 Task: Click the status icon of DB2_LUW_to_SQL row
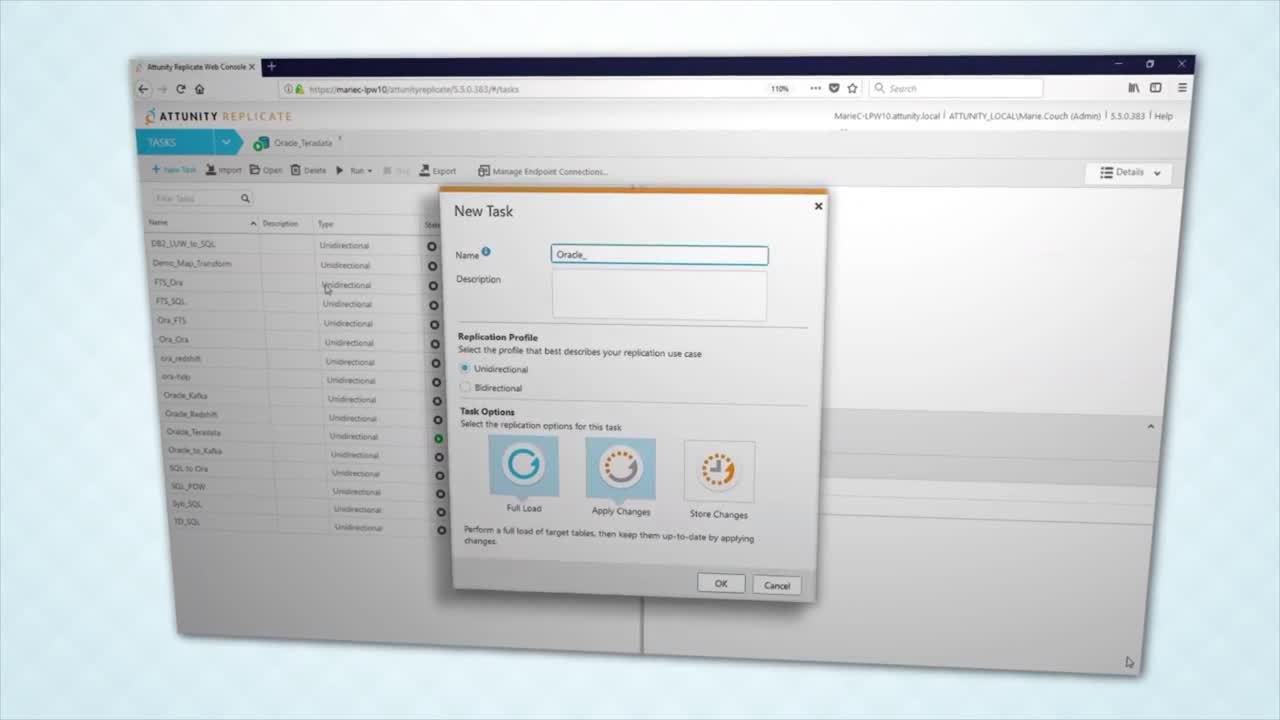[x=432, y=246]
